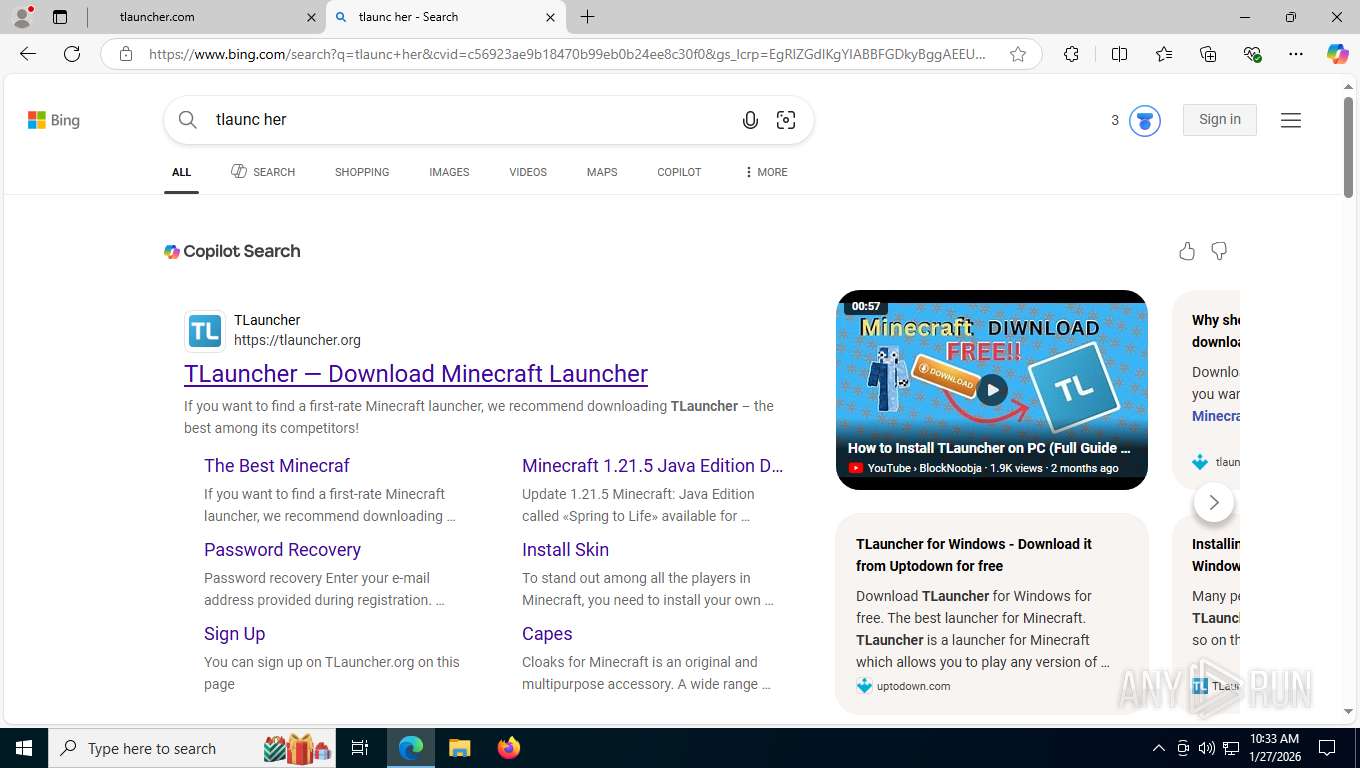Open Firefox from the taskbar
Screen dimensions: 1360x768
509,748
